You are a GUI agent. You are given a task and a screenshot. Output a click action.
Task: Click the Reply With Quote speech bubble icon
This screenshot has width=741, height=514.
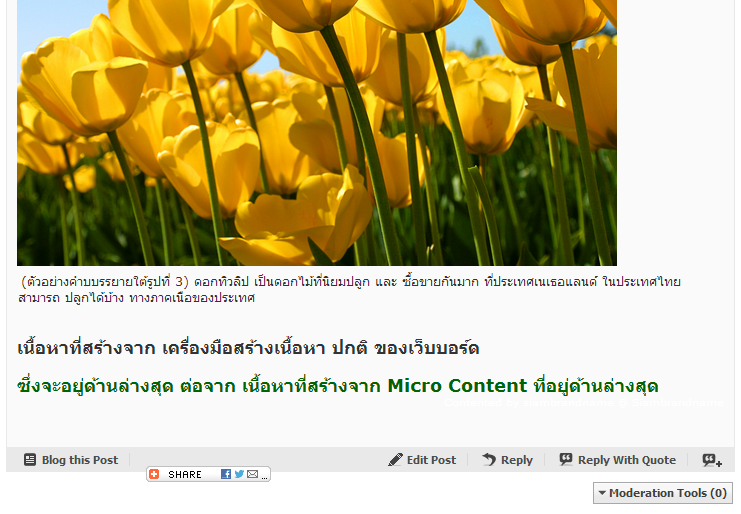(566, 460)
